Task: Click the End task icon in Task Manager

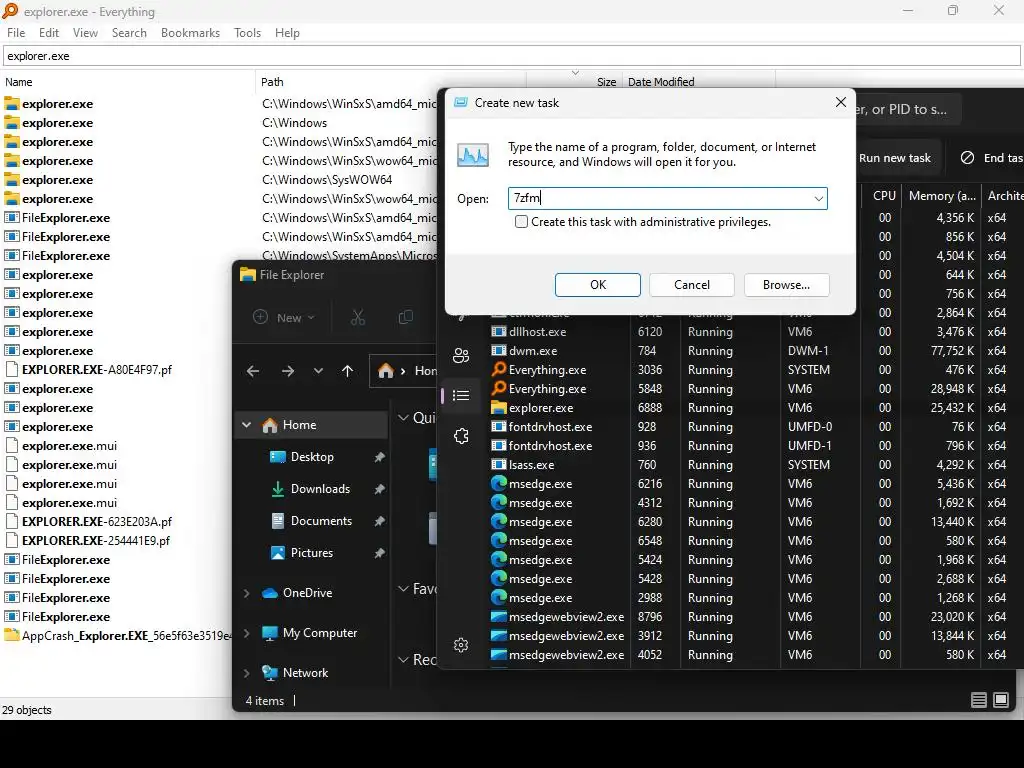Action: point(967,157)
